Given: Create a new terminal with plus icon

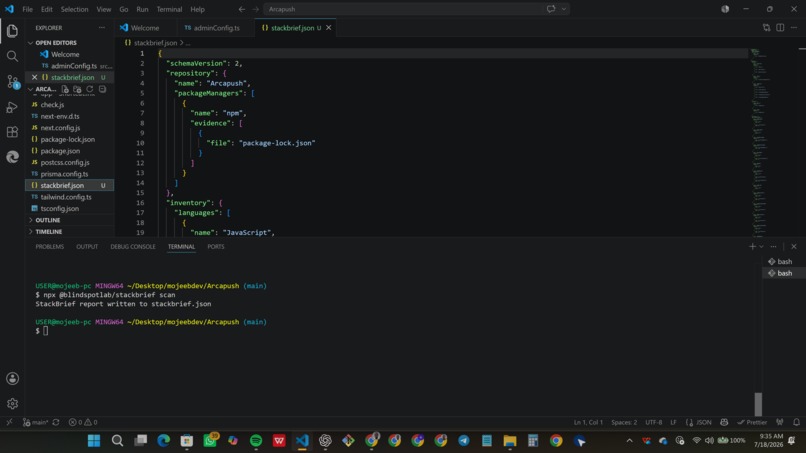Looking at the screenshot, I should point(752,247).
